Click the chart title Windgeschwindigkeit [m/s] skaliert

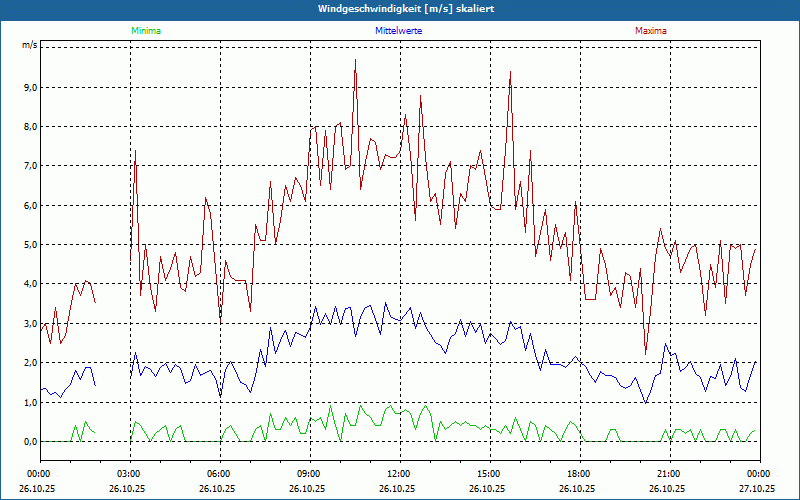point(406,9)
